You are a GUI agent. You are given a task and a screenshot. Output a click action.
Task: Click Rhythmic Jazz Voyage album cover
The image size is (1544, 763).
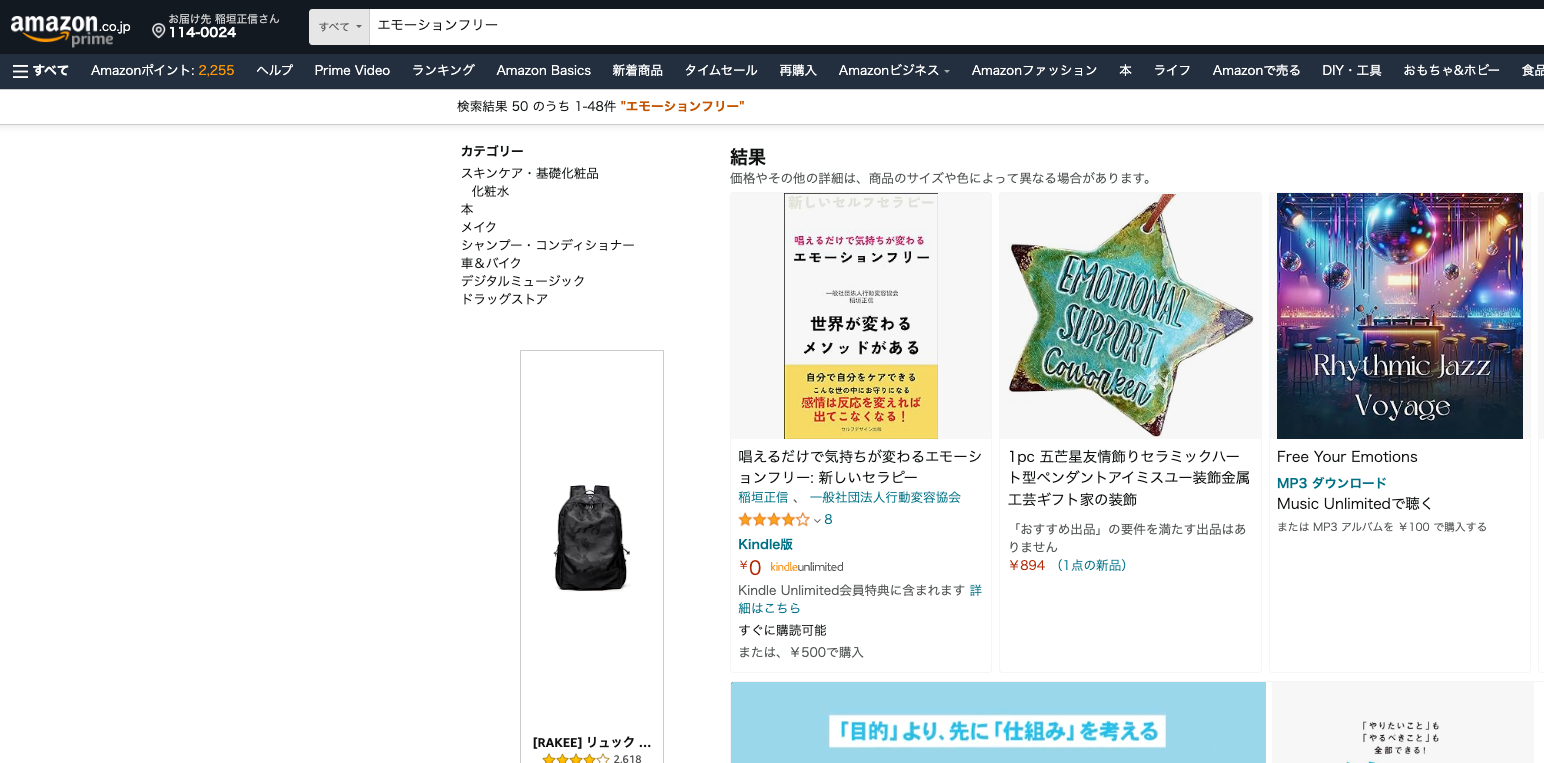[1400, 316]
